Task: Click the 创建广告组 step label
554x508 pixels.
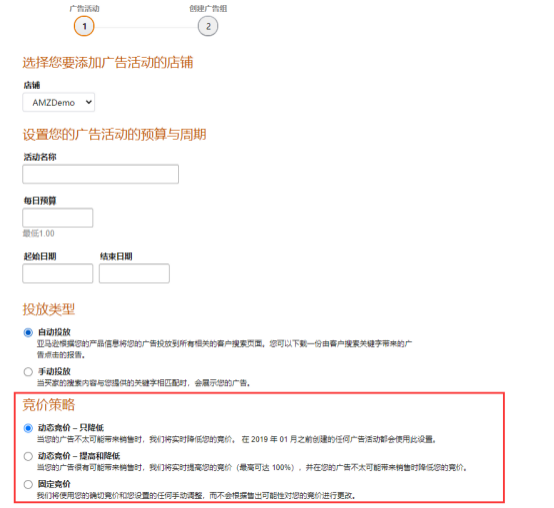Action: tap(208, 8)
